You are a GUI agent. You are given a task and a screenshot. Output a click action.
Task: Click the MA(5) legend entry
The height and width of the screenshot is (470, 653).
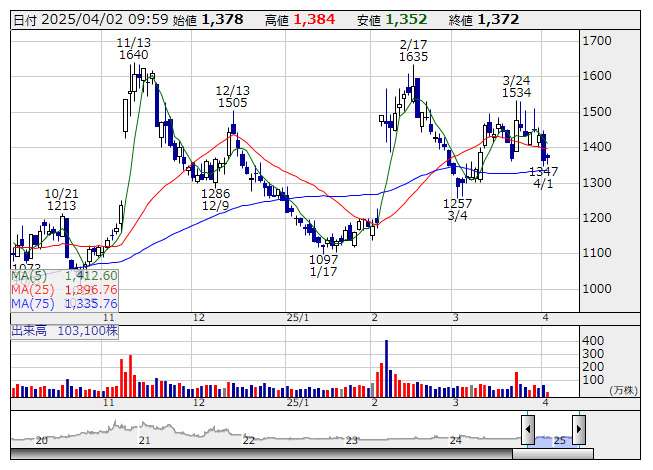point(65,276)
